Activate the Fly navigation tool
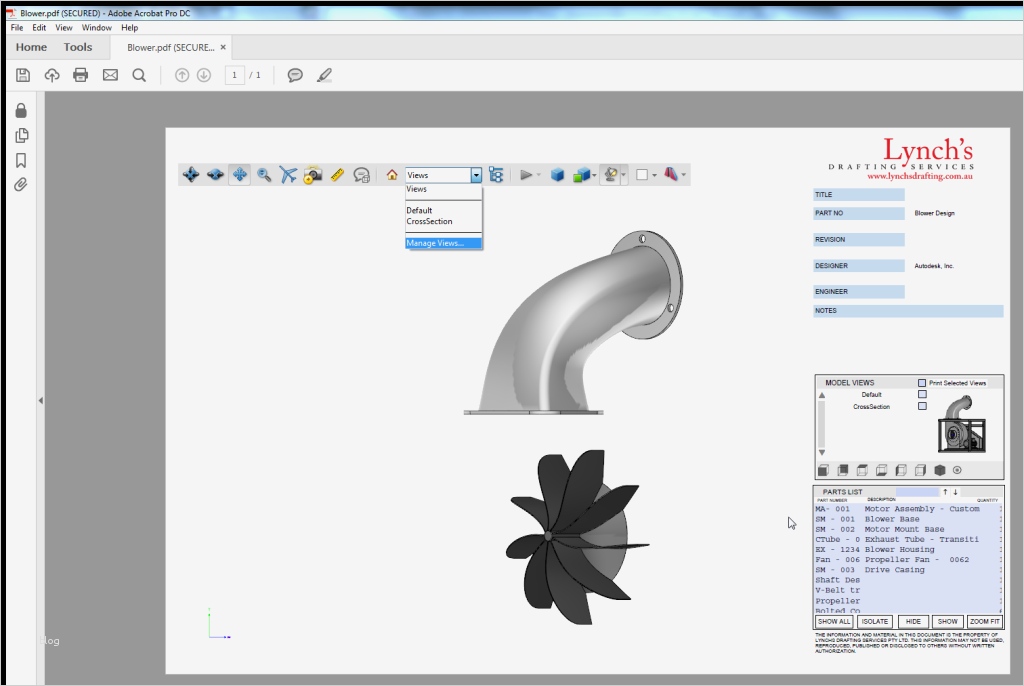The width and height of the screenshot is (1024, 686). coord(288,175)
